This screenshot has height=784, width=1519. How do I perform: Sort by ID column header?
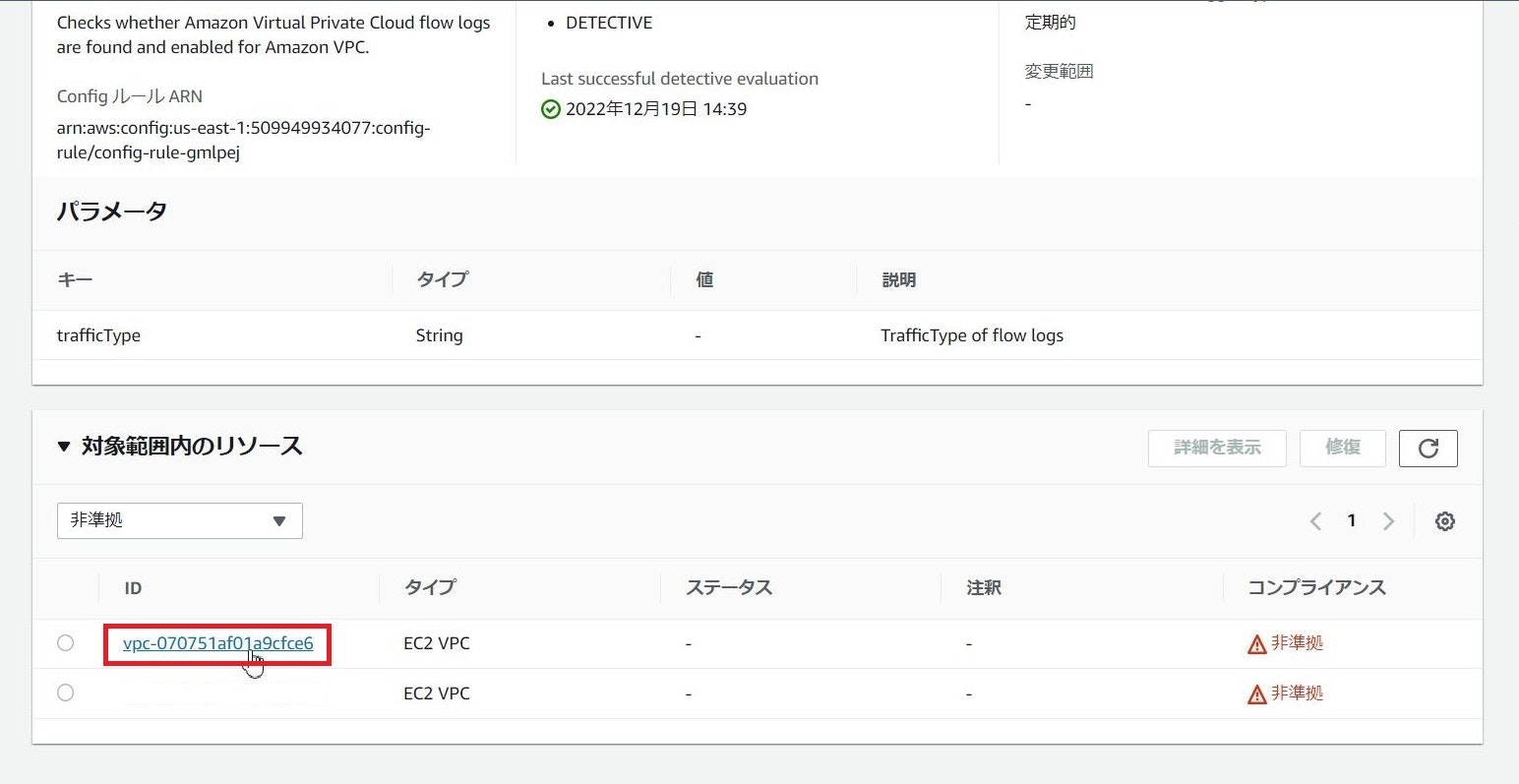133,588
